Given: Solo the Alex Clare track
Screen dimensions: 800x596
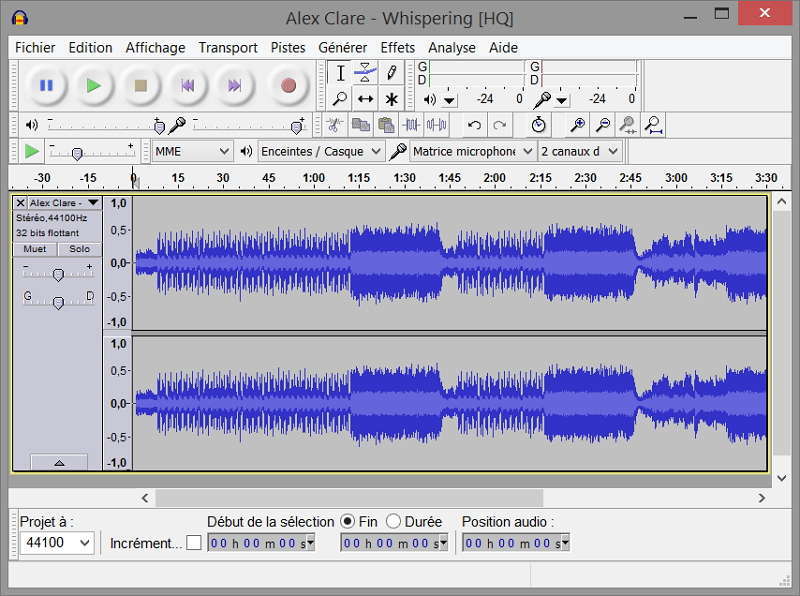Looking at the screenshot, I should click(79, 249).
